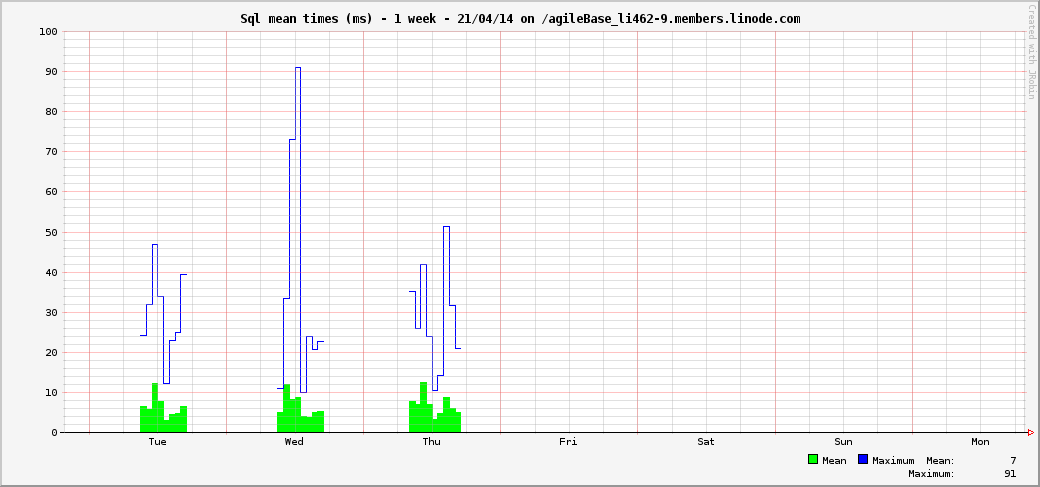Click the red arrow at x-axis end

coord(1031,432)
